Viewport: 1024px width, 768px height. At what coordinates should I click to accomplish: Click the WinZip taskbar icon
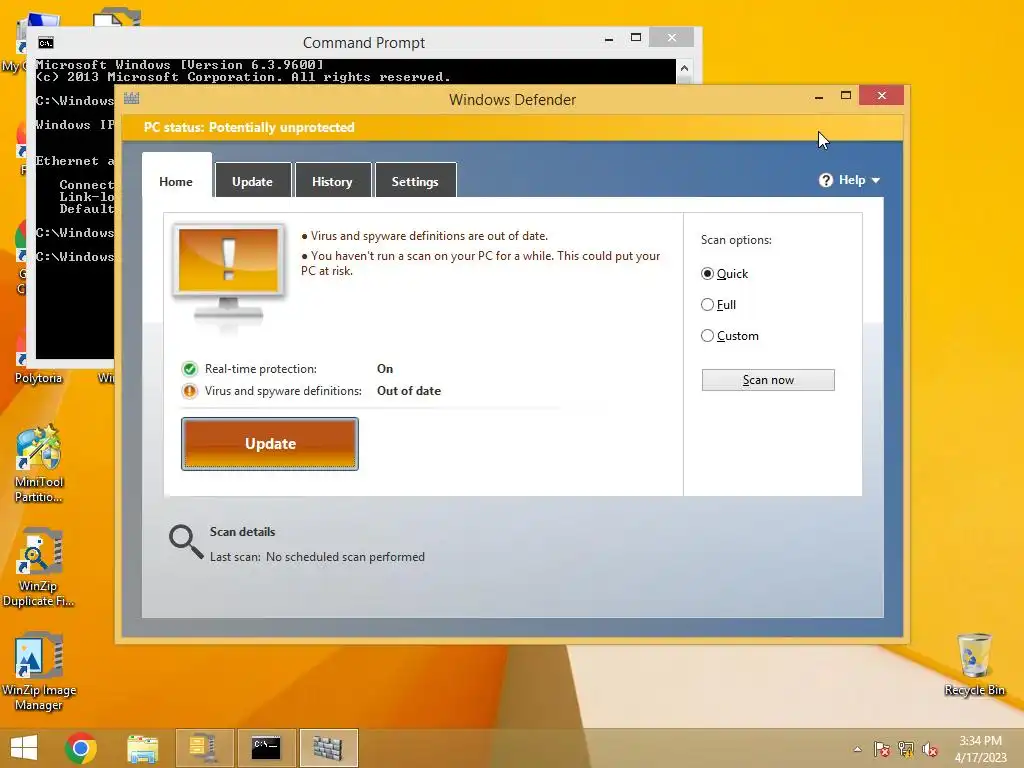point(204,748)
